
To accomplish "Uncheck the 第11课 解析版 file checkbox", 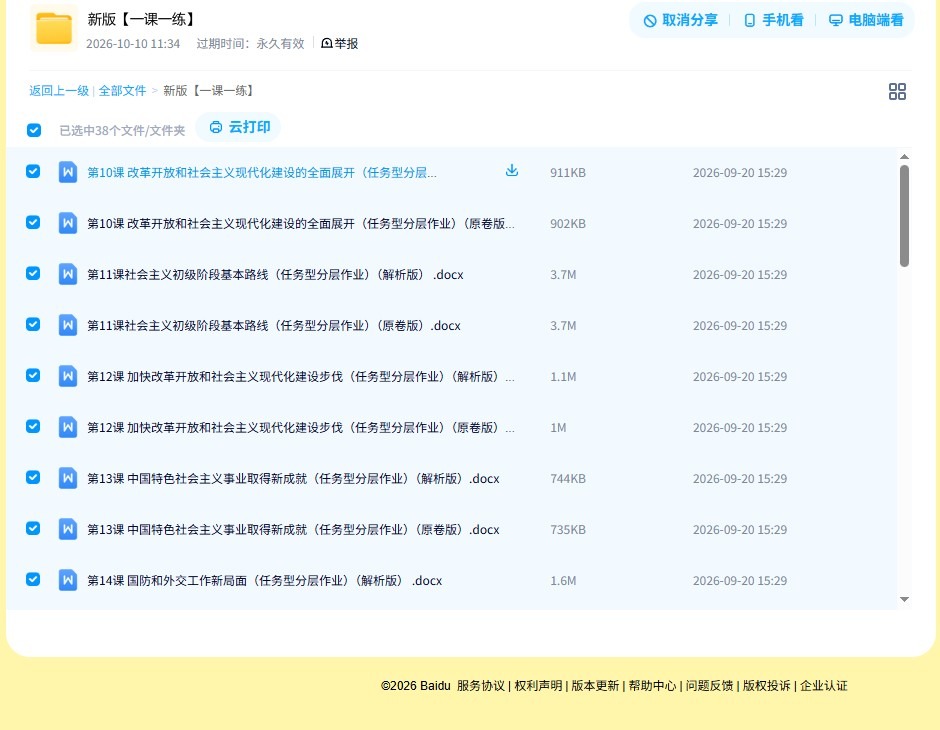I will pos(33,273).
